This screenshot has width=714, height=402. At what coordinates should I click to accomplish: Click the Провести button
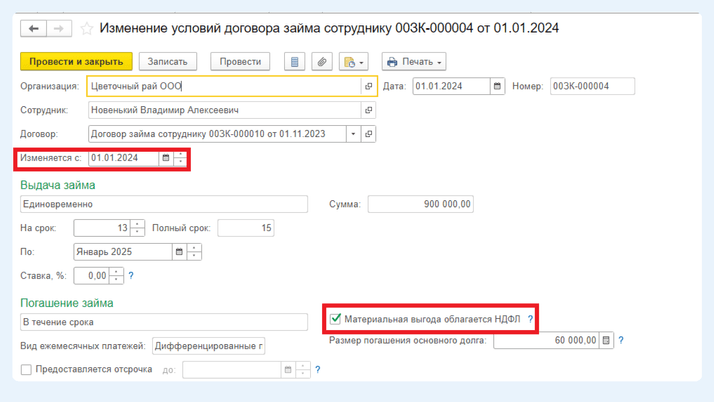(240, 62)
